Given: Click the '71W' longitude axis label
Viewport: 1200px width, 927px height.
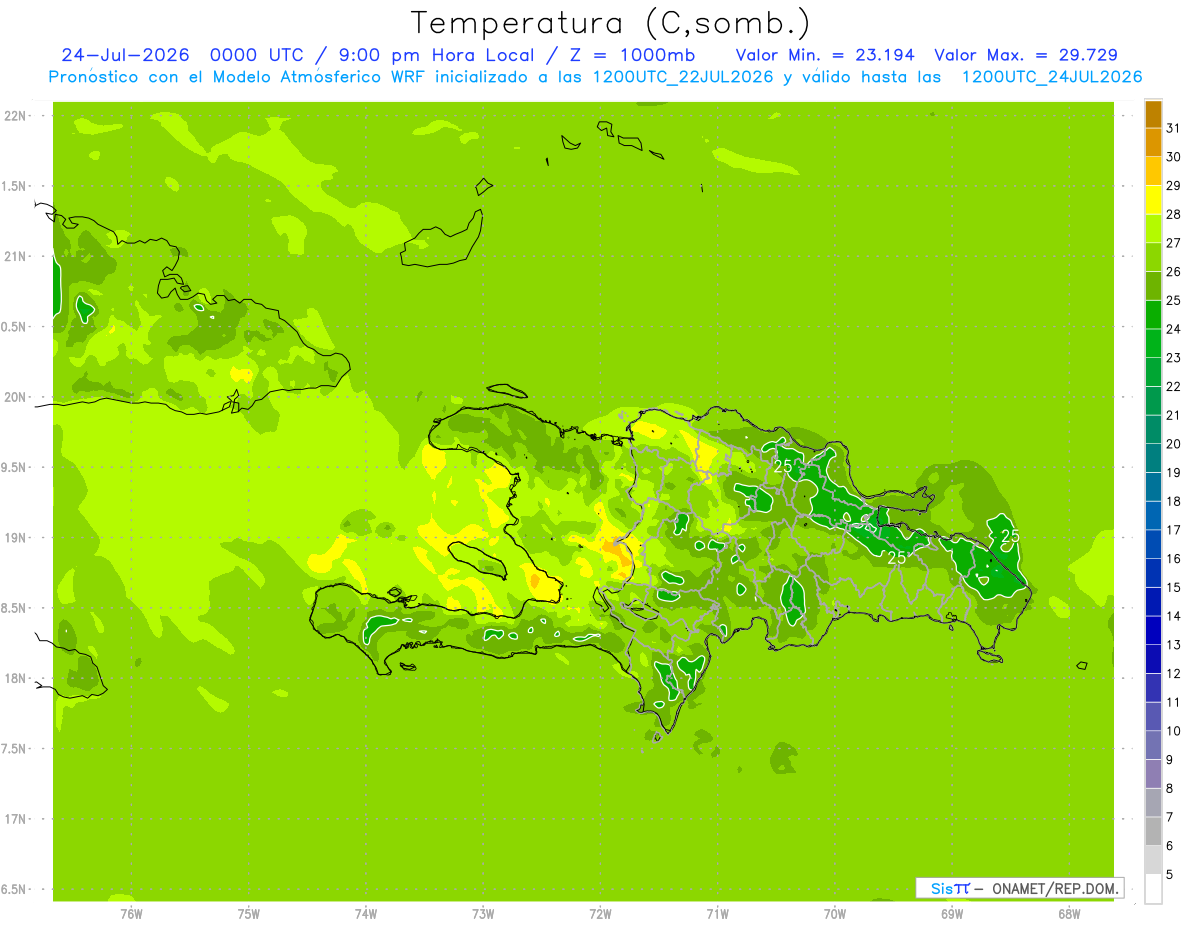Looking at the screenshot, I should click(717, 913).
